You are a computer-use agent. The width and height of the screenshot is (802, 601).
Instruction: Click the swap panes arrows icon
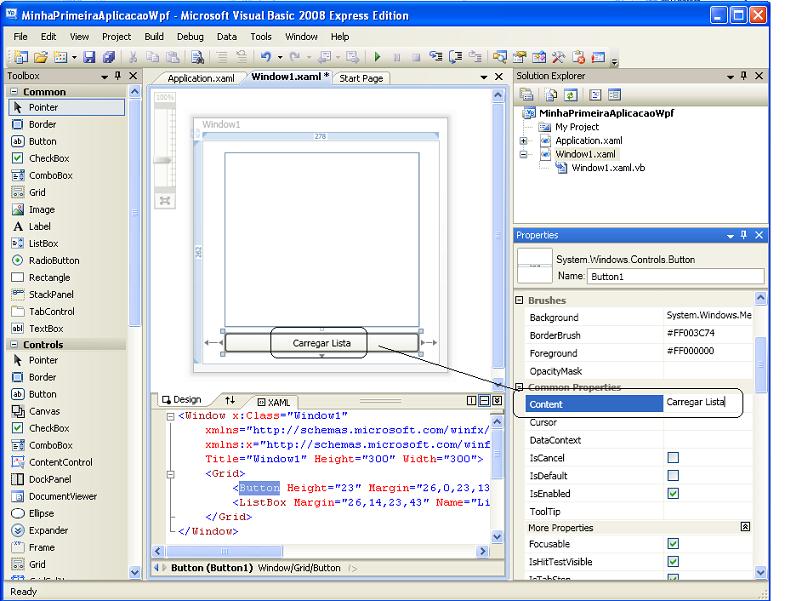(x=230, y=401)
